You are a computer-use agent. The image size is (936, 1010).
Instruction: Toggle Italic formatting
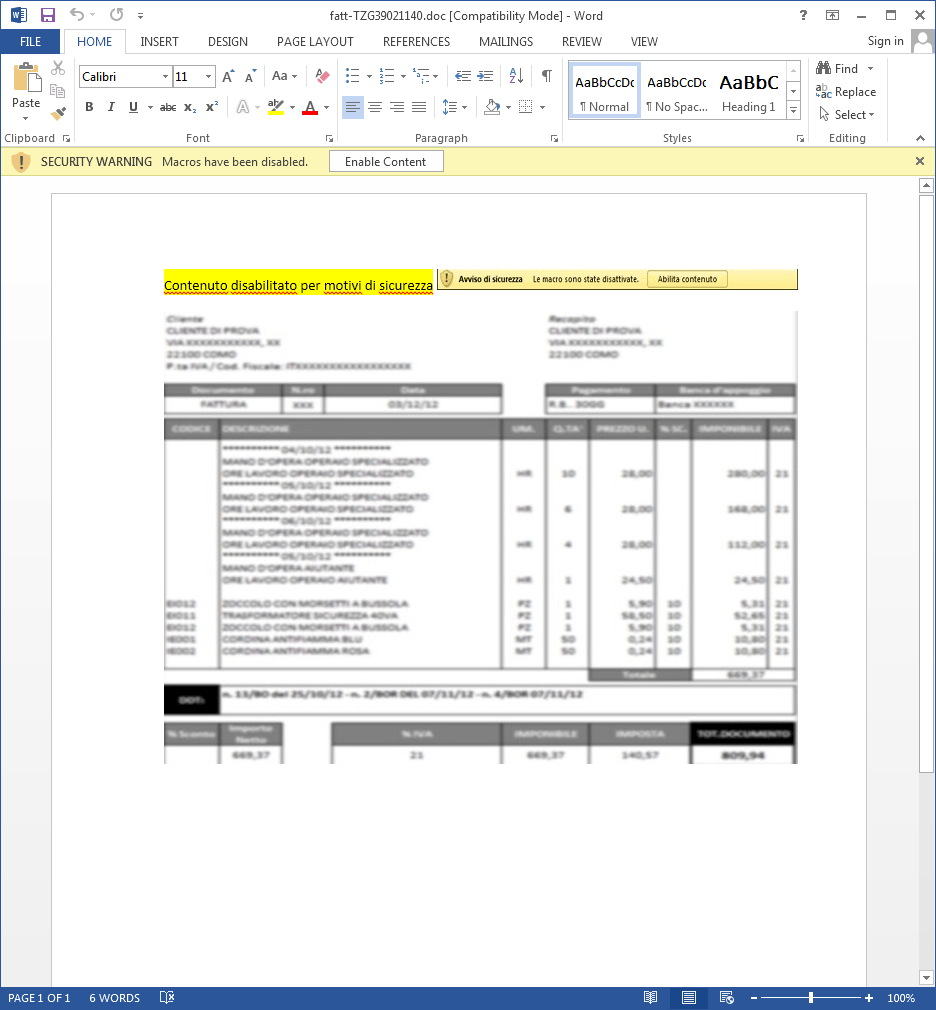pyautogui.click(x=111, y=107)
